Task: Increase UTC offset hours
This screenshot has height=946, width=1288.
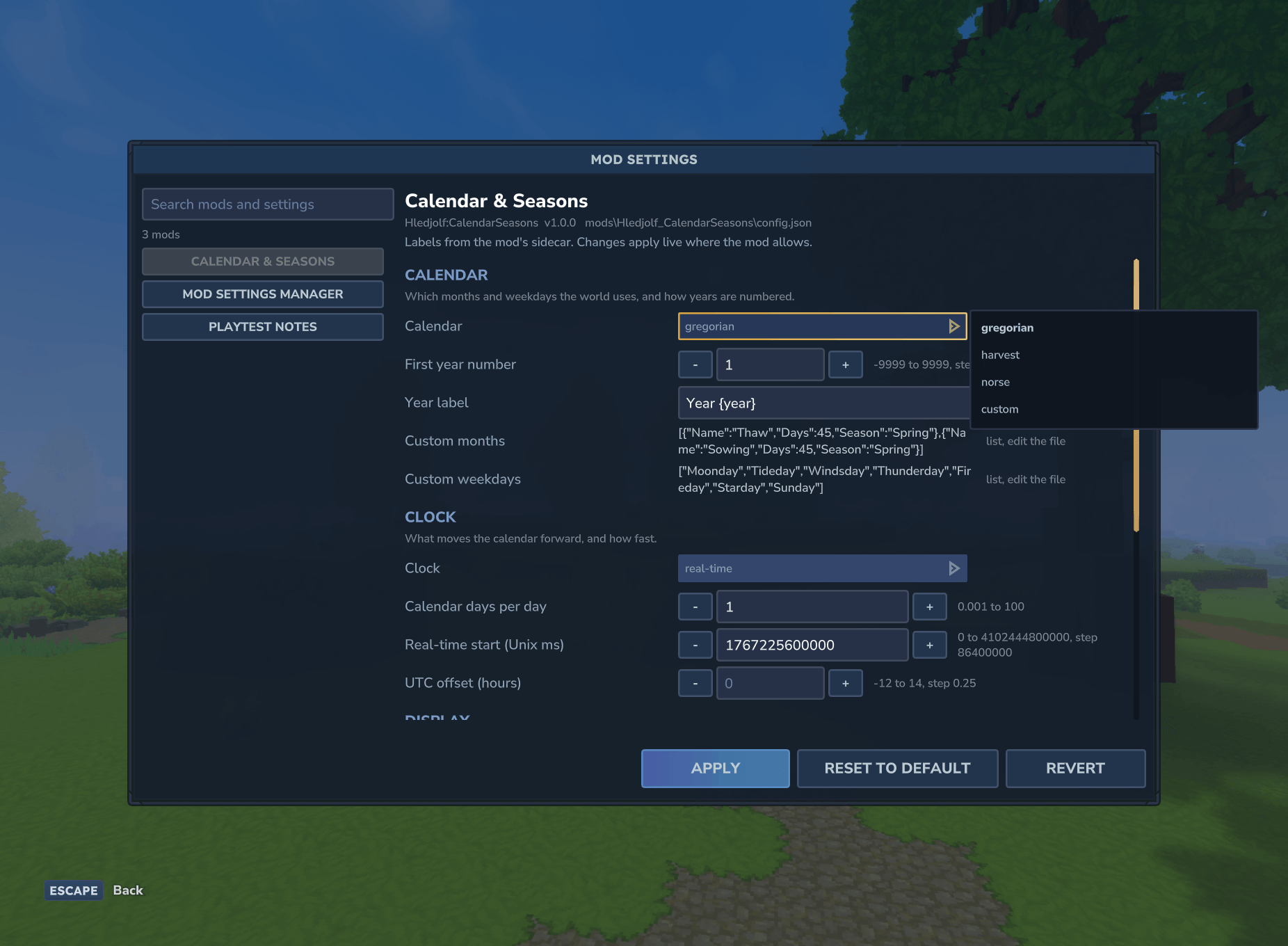Action: coord(846,683)
